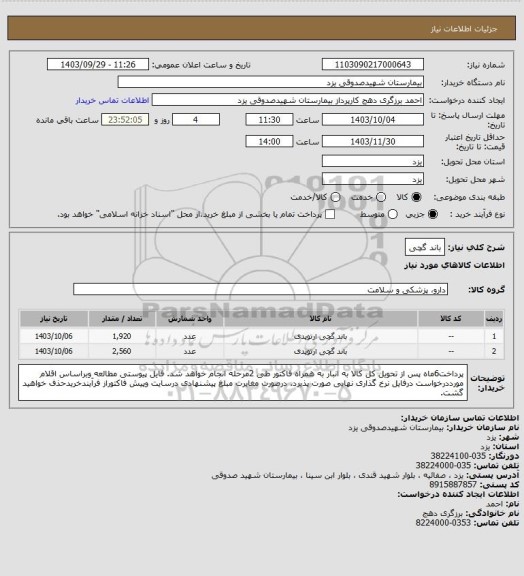
Task: Click the row 1 item name باند گچی
Action: click(320, 336)
